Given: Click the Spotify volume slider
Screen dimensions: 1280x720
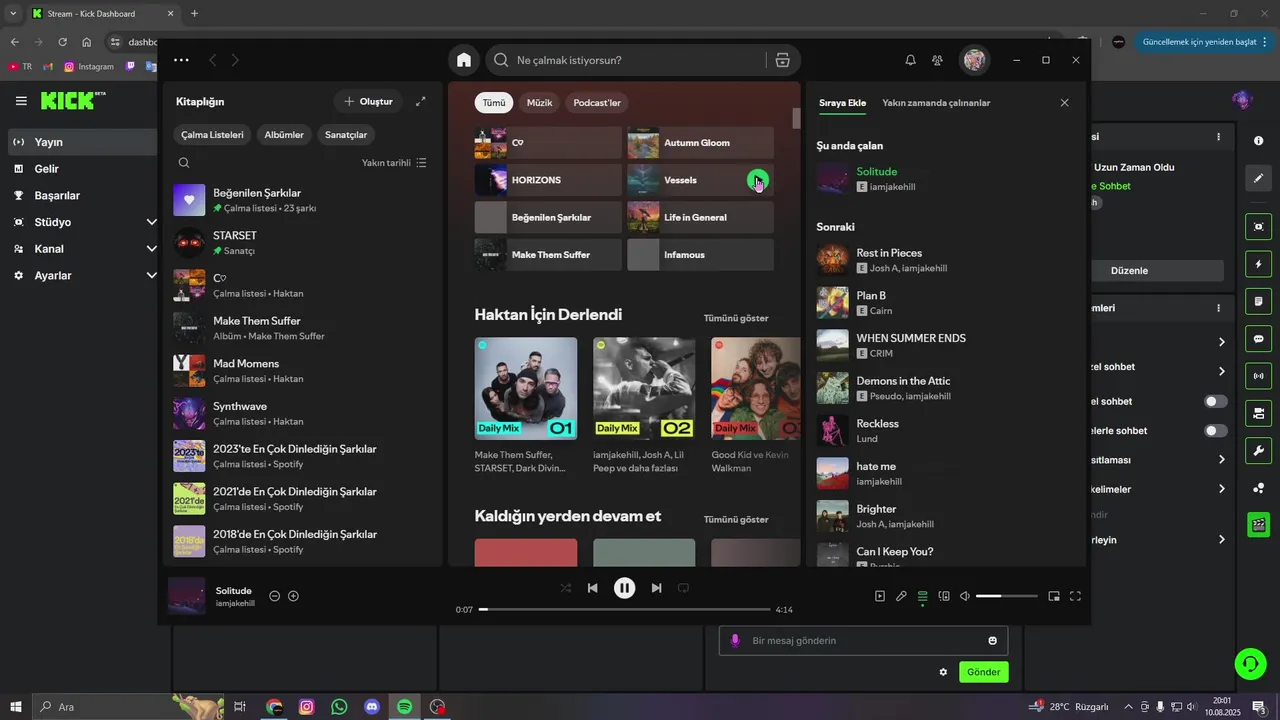Looking at the screenshot, I should pyautogui.click(x=1007, y=596).
